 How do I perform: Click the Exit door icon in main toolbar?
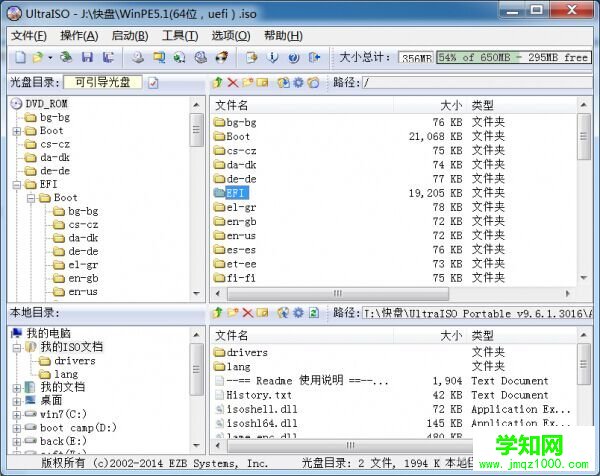(314, 58)
